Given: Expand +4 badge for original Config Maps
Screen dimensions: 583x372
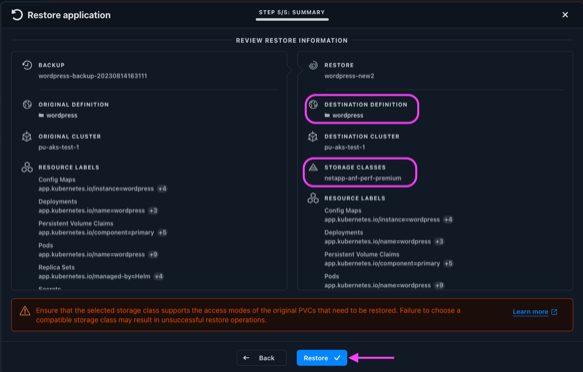Looking at the screenshot, I should coord(162,189).
